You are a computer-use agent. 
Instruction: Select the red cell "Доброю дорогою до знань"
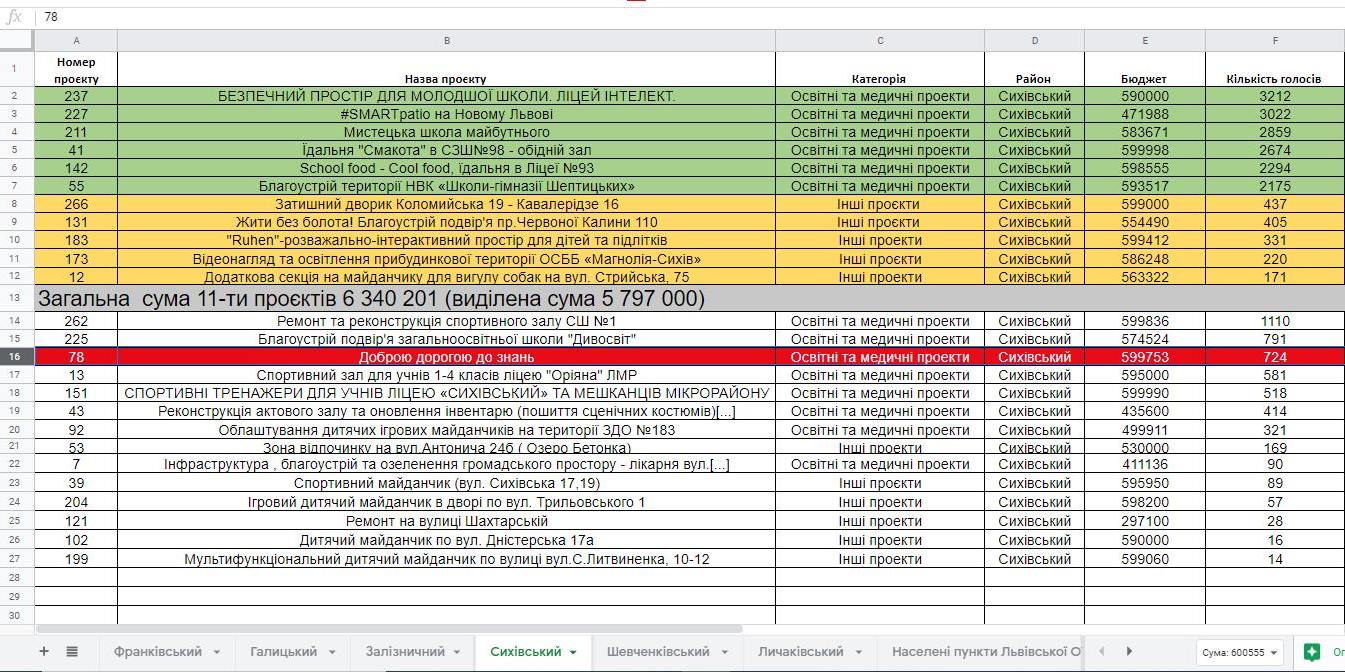point(446,357)
